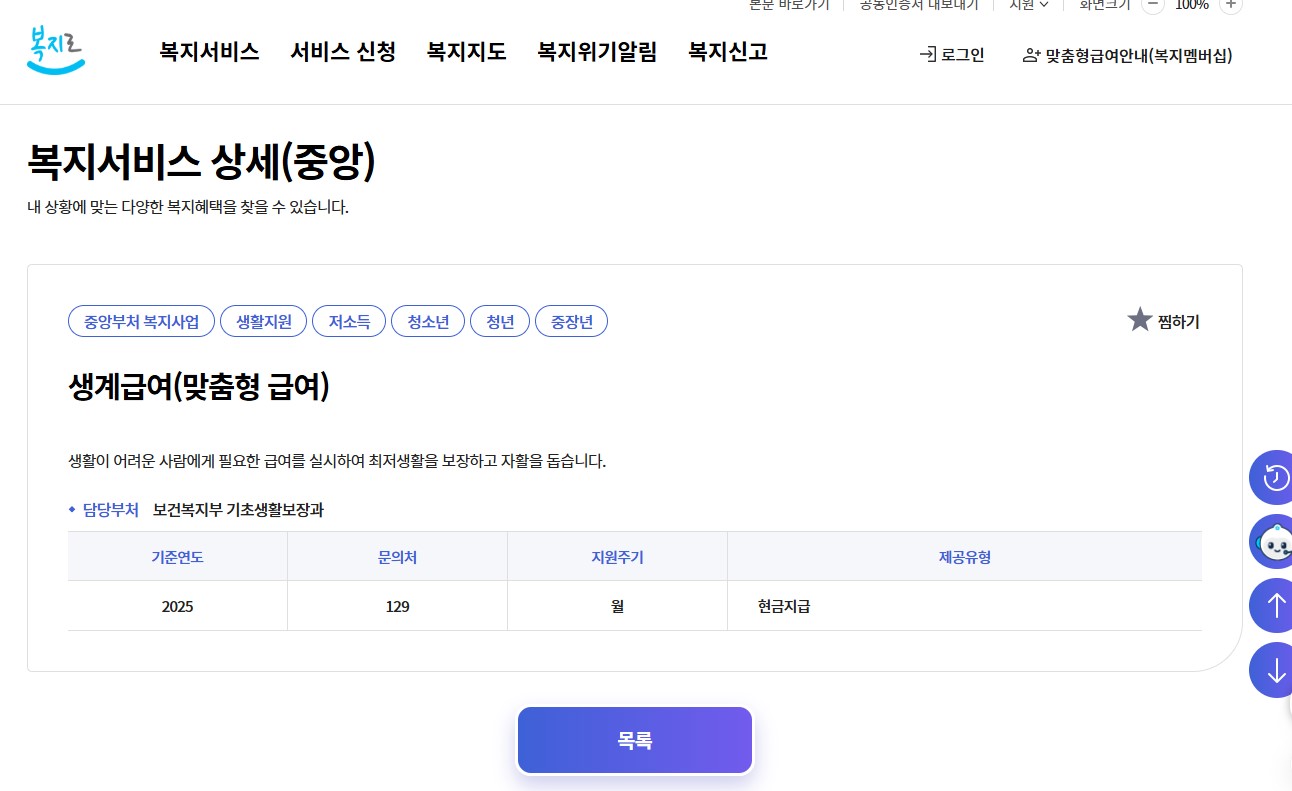
Task: Click the 본문 바로가기 skip link
Action: (x=789, y=5)
